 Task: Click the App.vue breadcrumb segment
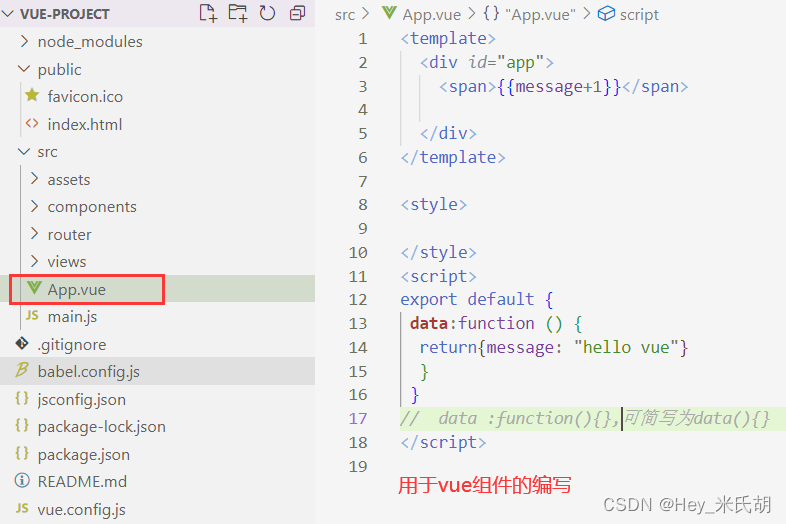pos(432,15)
